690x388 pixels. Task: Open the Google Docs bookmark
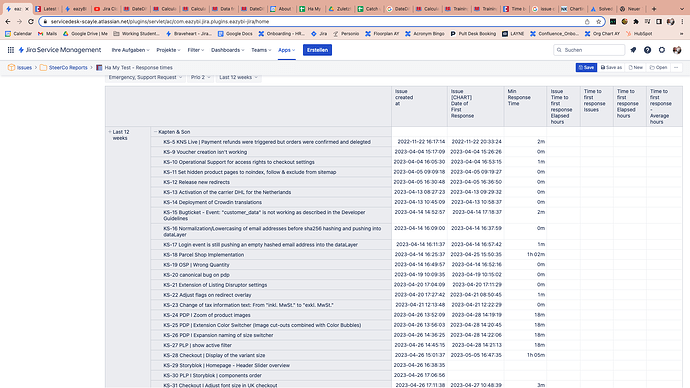click(x=235, y=33)
